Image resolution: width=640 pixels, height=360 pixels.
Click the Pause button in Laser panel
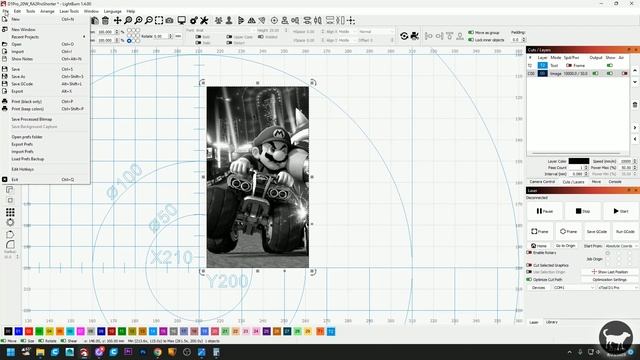tap(544, 211)
